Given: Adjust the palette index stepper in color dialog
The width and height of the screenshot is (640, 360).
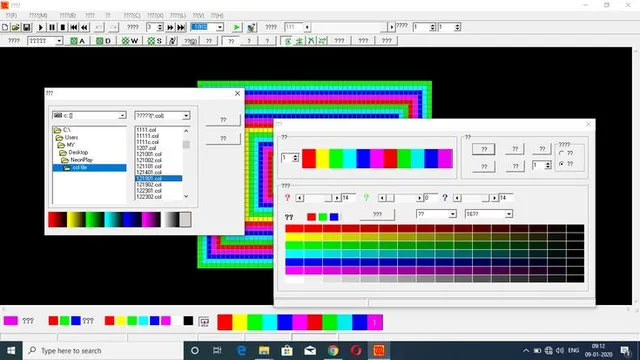Looking at the screenshot, I should [295, 158].
